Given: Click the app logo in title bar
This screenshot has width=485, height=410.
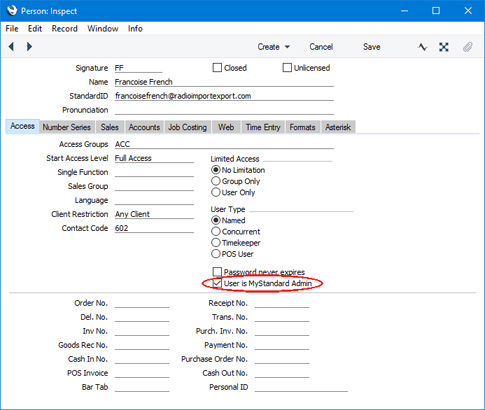Looking at the screenshot, I should [12, 11].
